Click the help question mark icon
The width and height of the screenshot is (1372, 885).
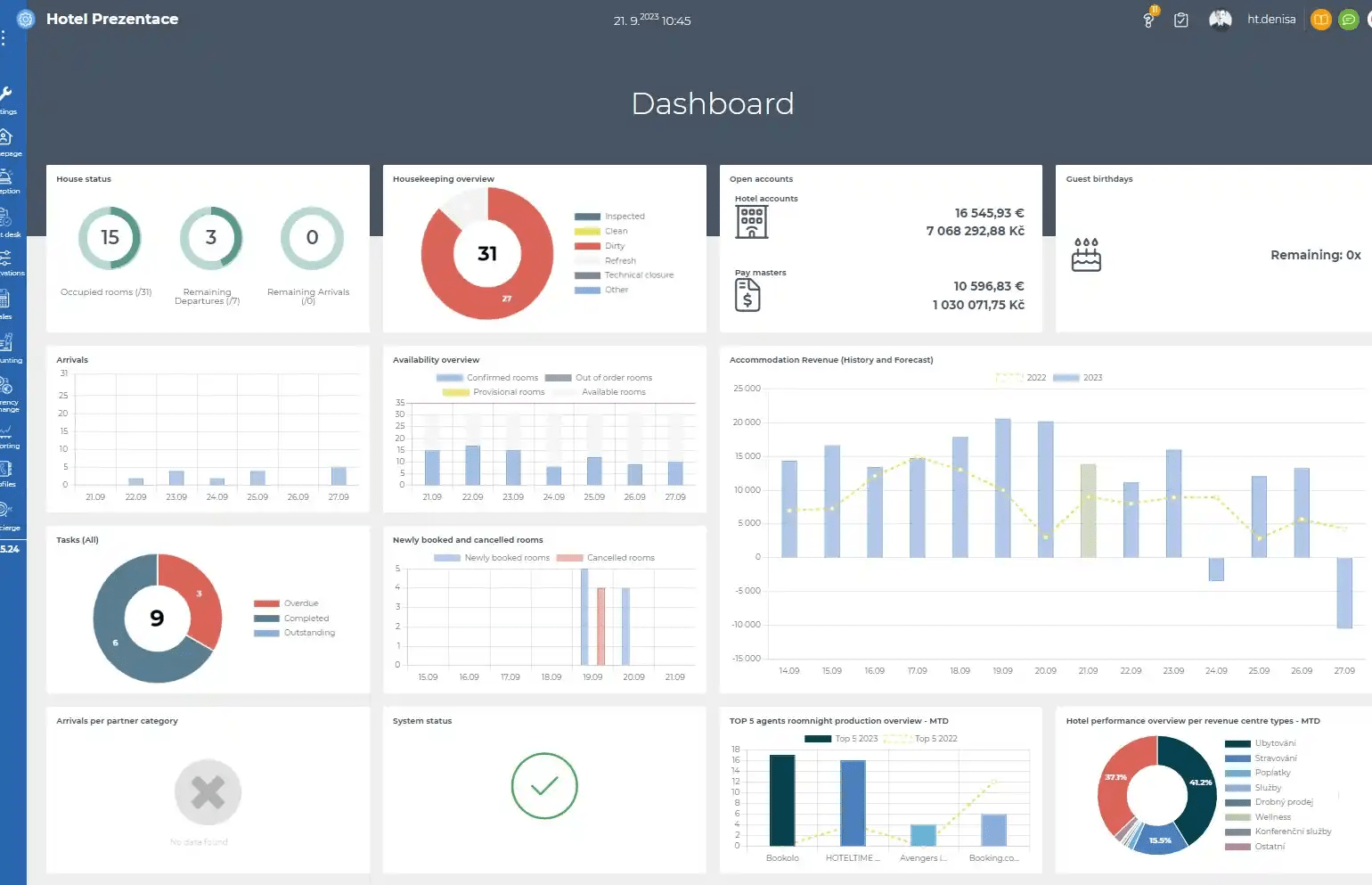[1148, 20]
